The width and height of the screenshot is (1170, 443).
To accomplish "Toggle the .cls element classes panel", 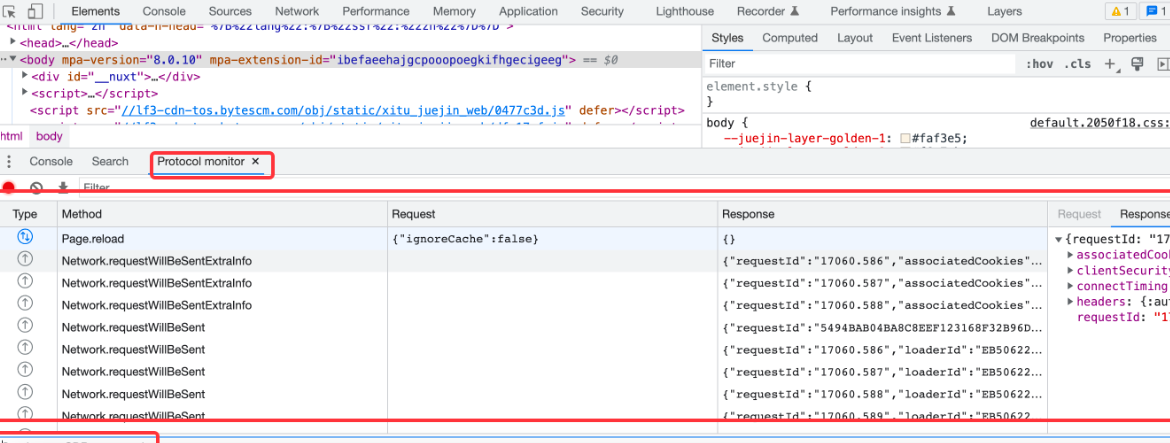I will (x=1077, y=64).
